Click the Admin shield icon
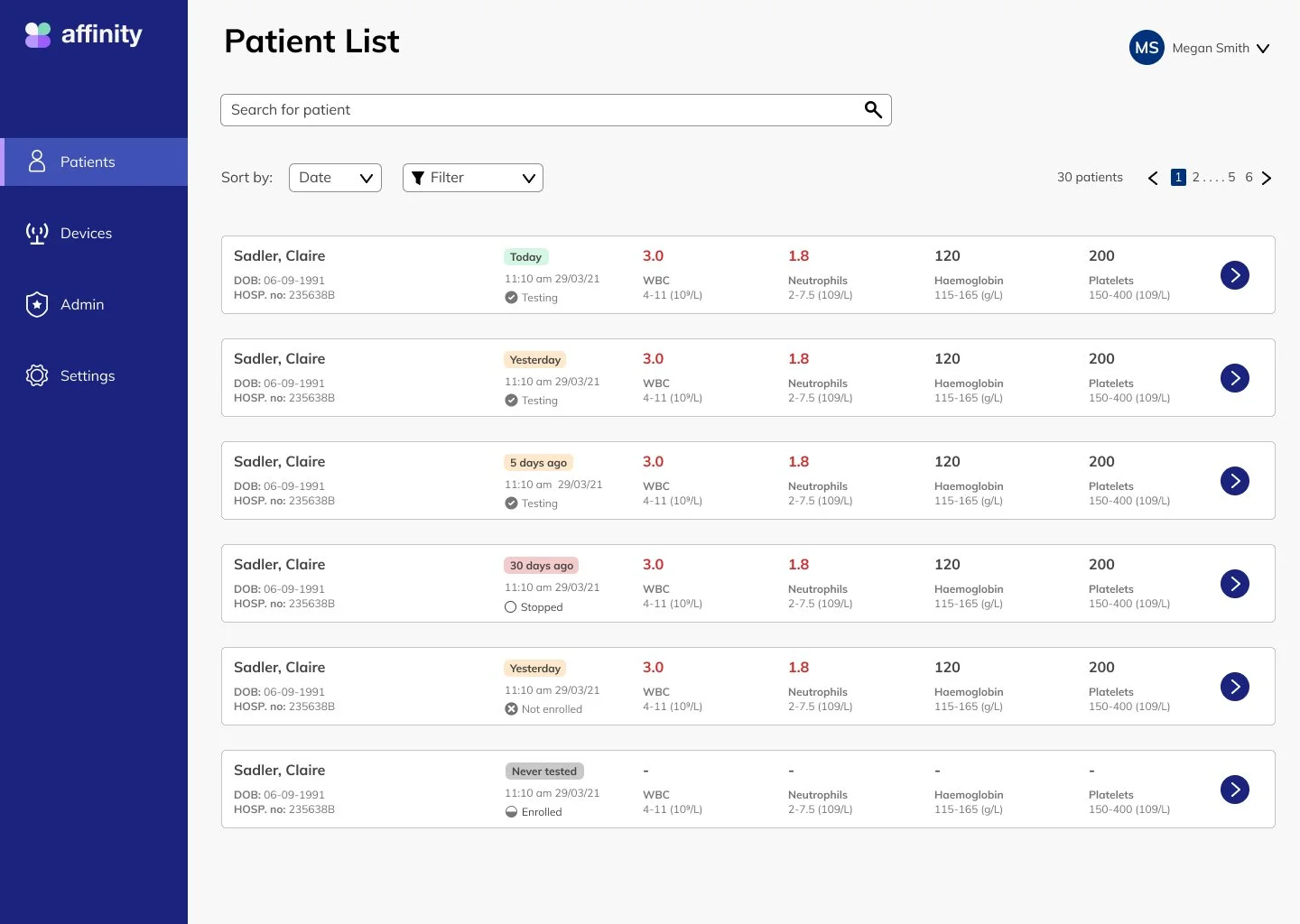 pos(37,305)
